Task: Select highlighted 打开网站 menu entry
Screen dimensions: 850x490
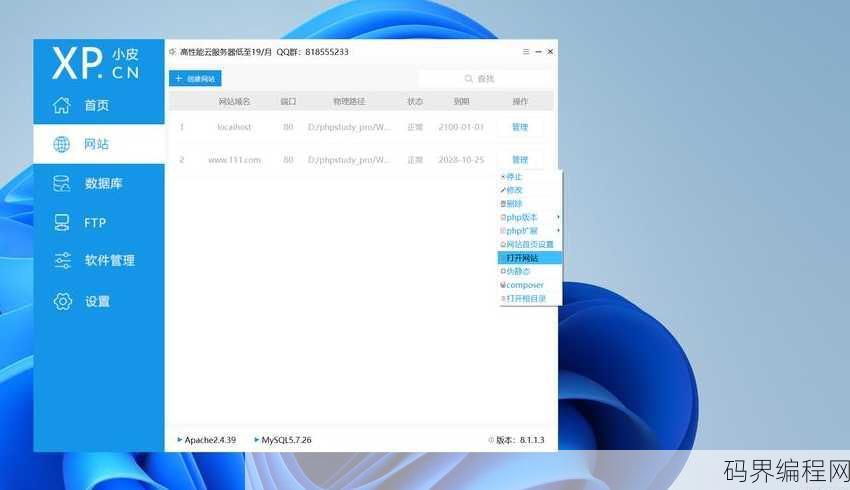Action: (x=530, y=258)
